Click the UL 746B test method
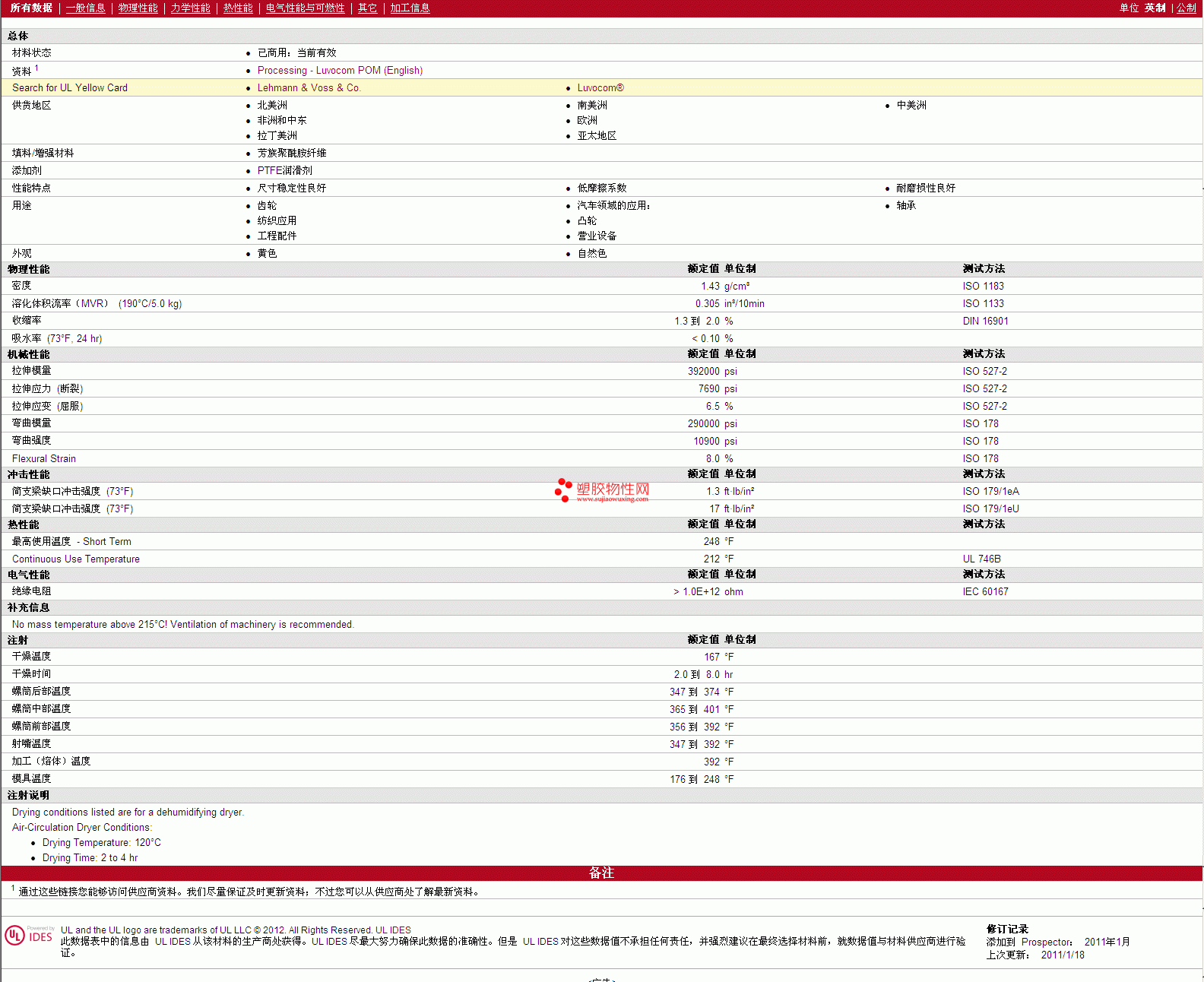 coord(981,559)
